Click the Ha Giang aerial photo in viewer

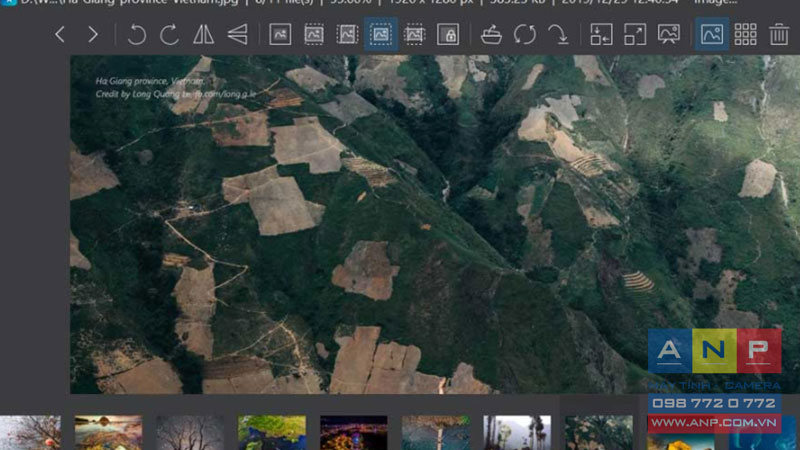click(435, 224)
